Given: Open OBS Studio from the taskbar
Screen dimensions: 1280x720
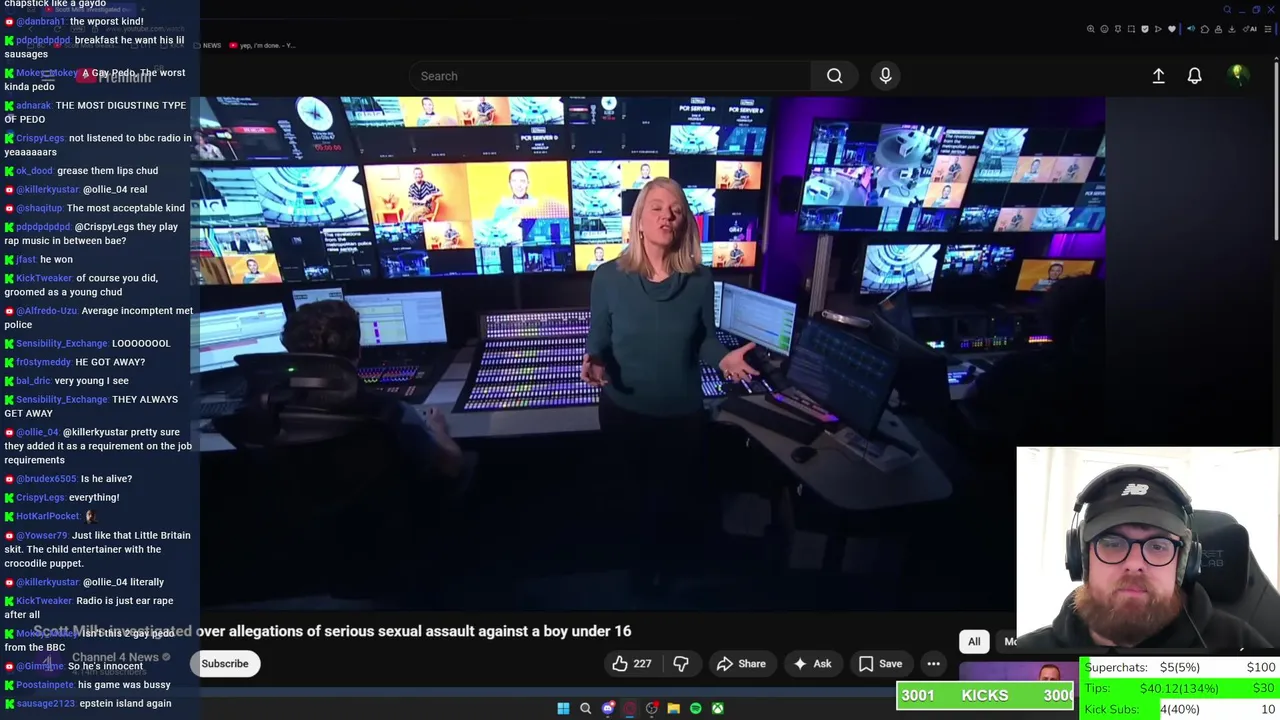Looking at the screenshot, I should pyautogui.click(x=652, y=708).
